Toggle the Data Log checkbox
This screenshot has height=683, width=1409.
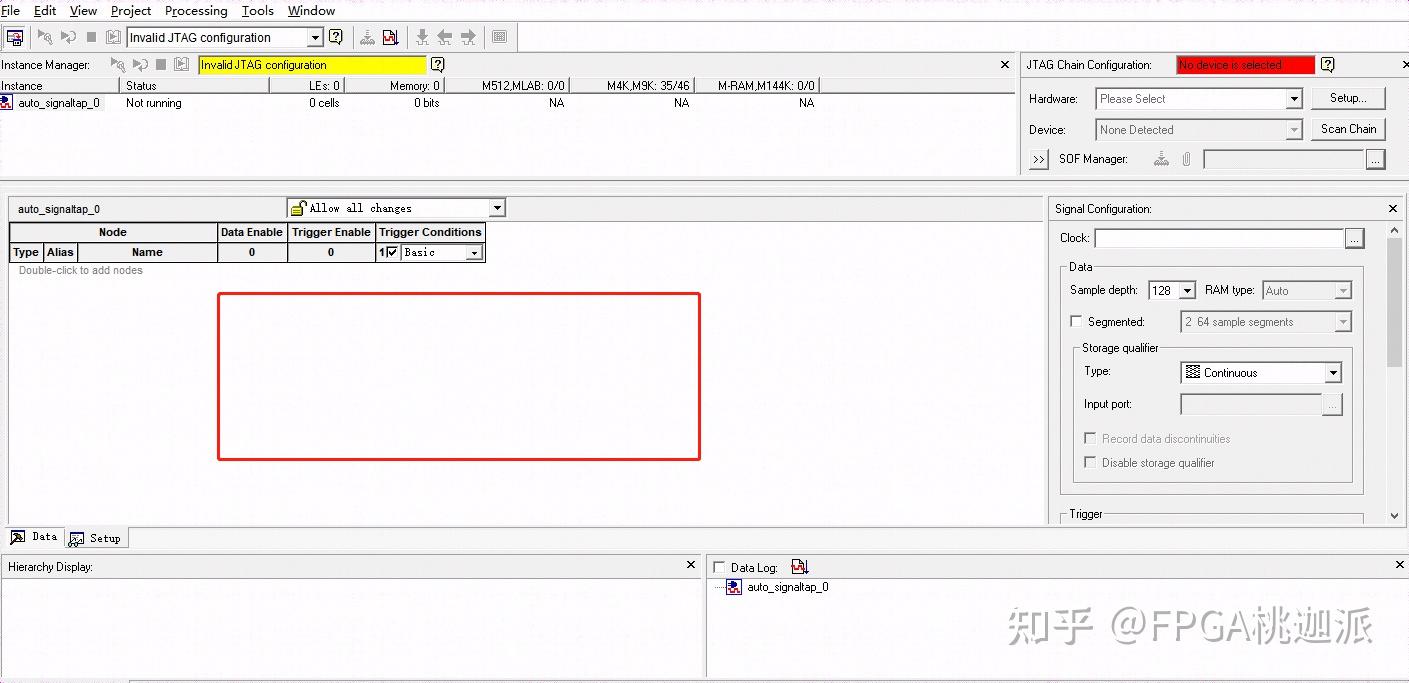[719, 568]
